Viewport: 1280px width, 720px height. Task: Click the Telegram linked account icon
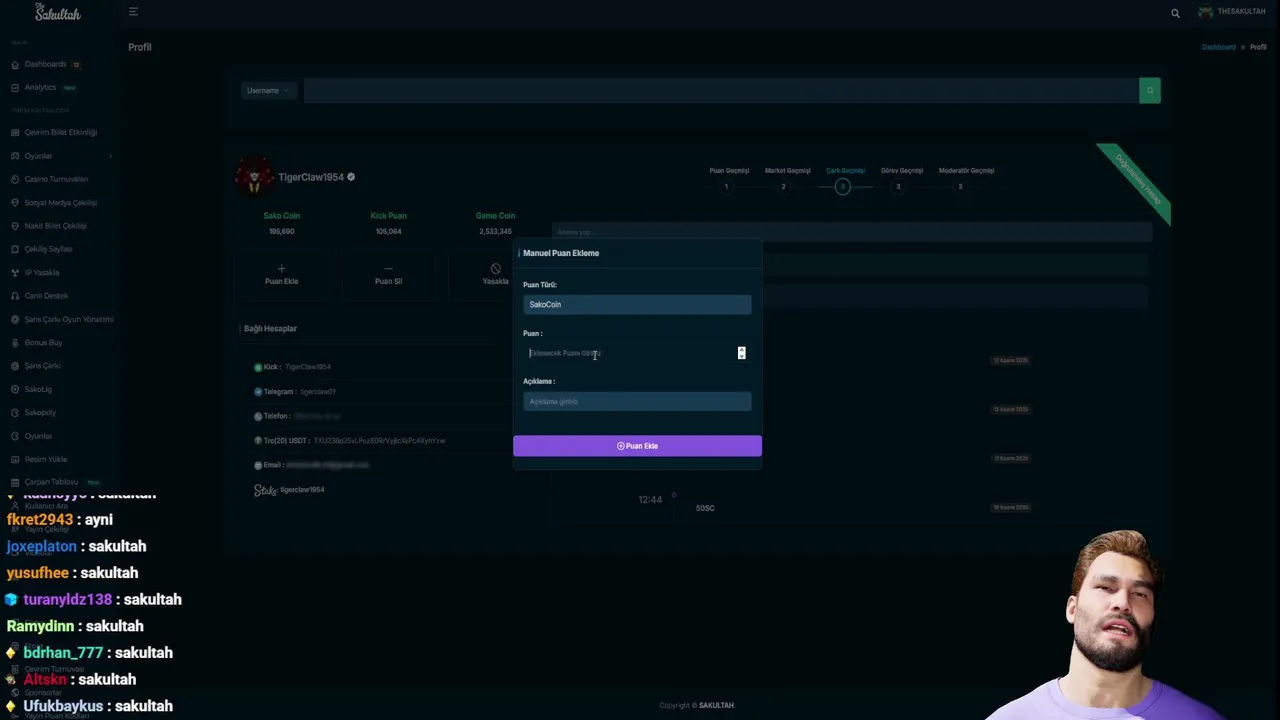pyautogui.click(x=258, y=392)
